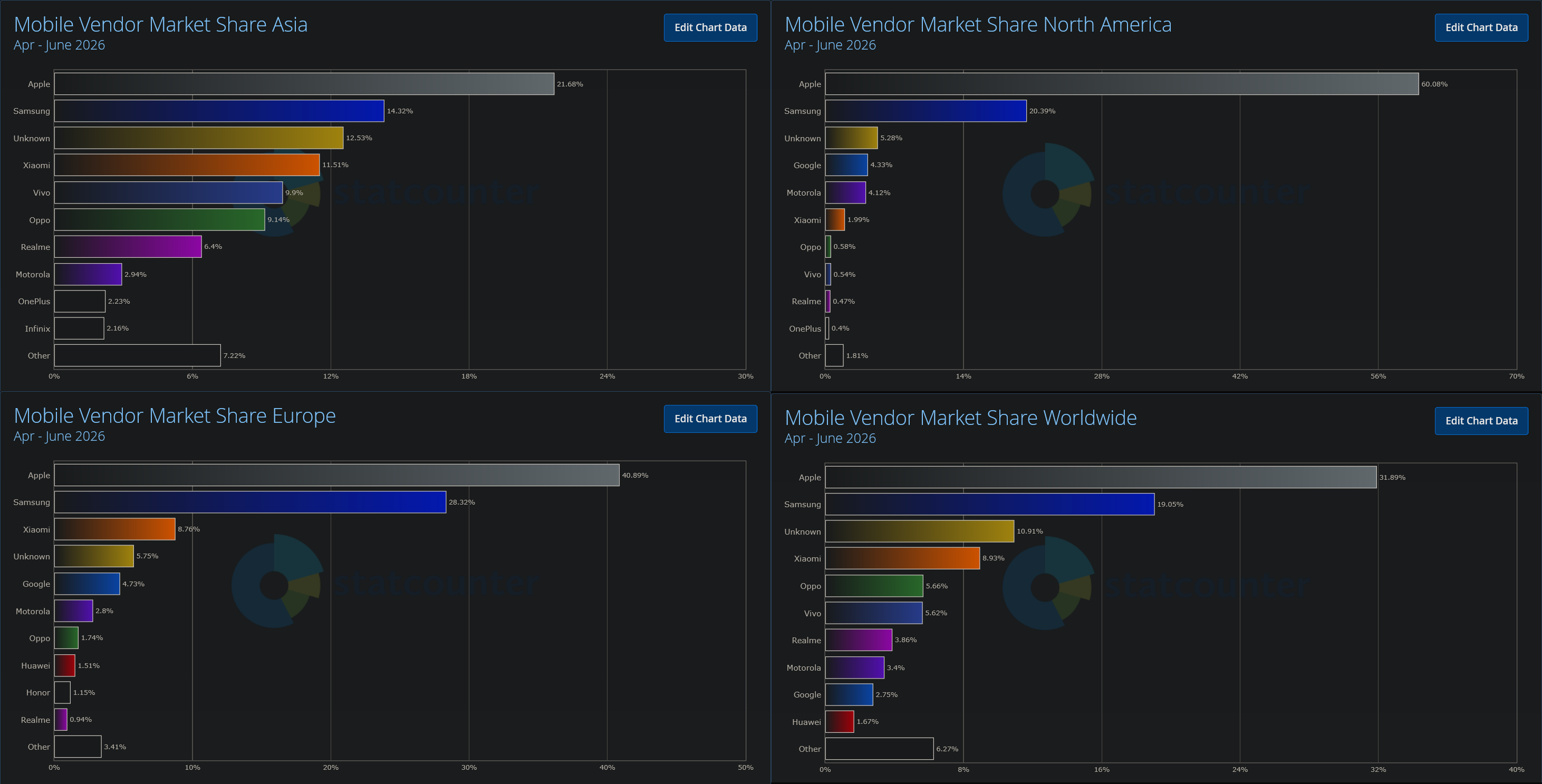
Task: Click the "19.05%" Samsung value in Worldwide
Action: tap(1170, 504)
